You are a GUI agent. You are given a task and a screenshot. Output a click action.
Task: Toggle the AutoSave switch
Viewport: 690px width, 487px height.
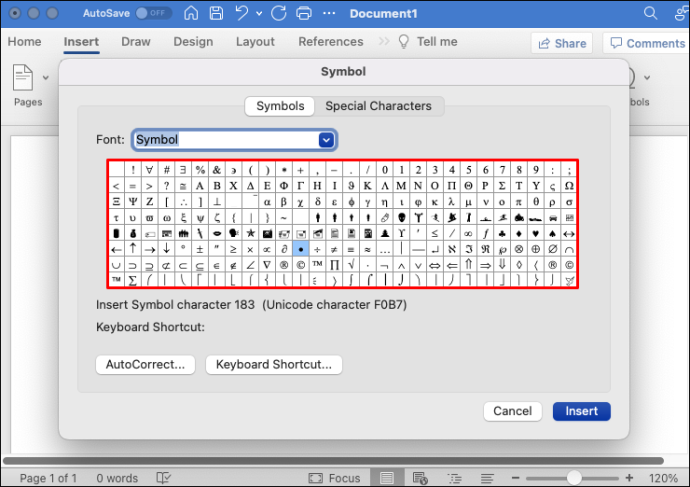(153, 13)
